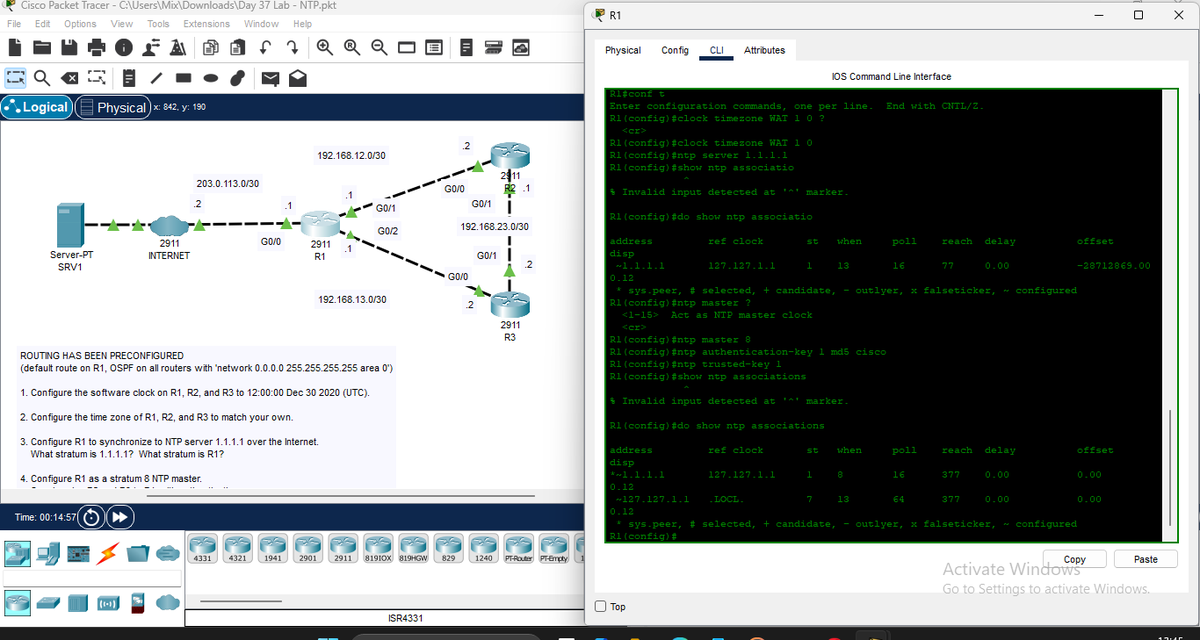Choose the Select tool

point(15,77)
